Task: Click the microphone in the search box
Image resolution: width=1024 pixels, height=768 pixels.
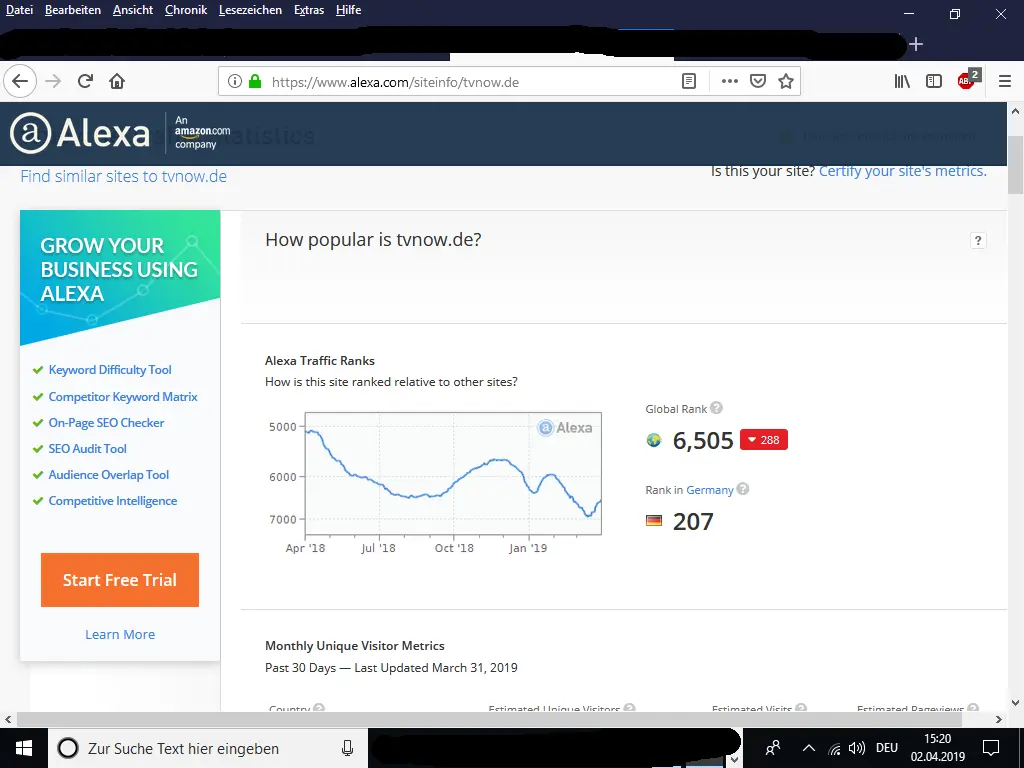Action: [x=347, y=748]
